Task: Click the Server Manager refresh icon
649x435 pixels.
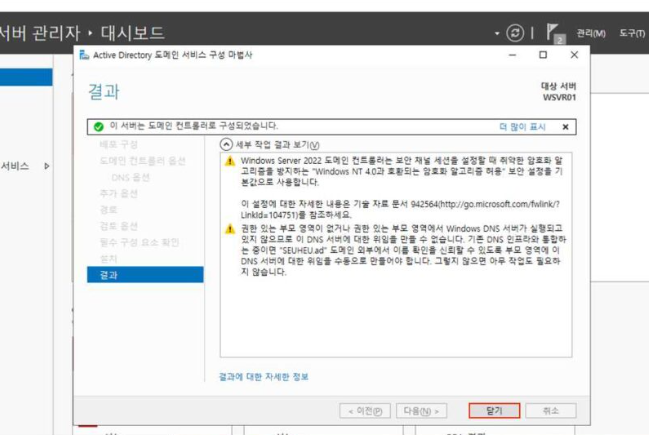Action: click(515, 33)
